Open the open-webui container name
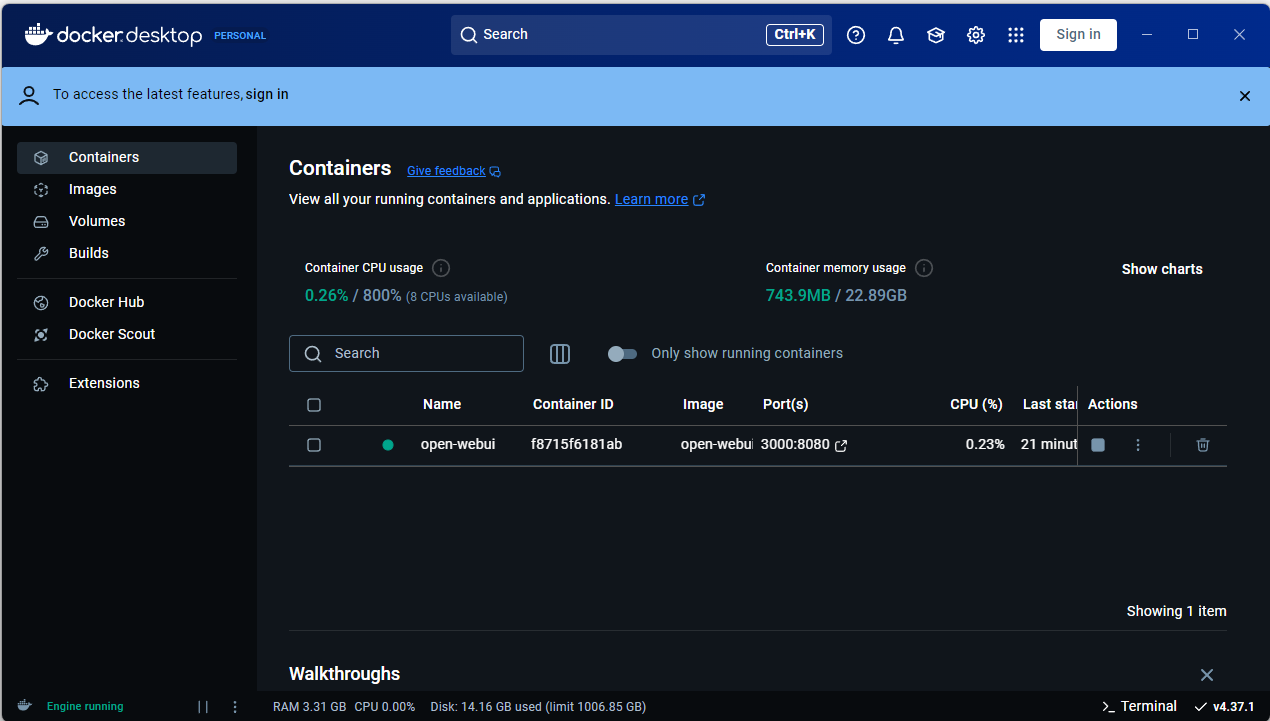This screenshot has width=1270, height=721. point(458,445)
